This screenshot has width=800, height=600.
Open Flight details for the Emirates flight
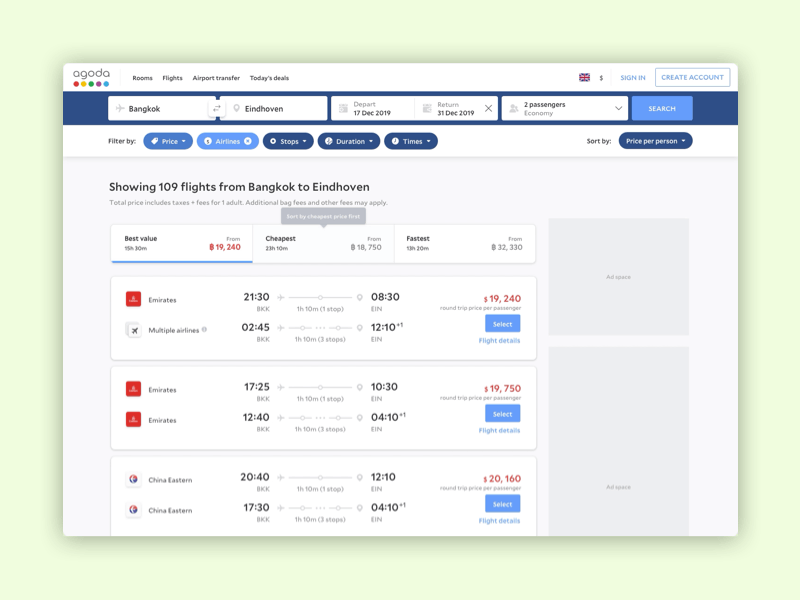pos(500,340)
